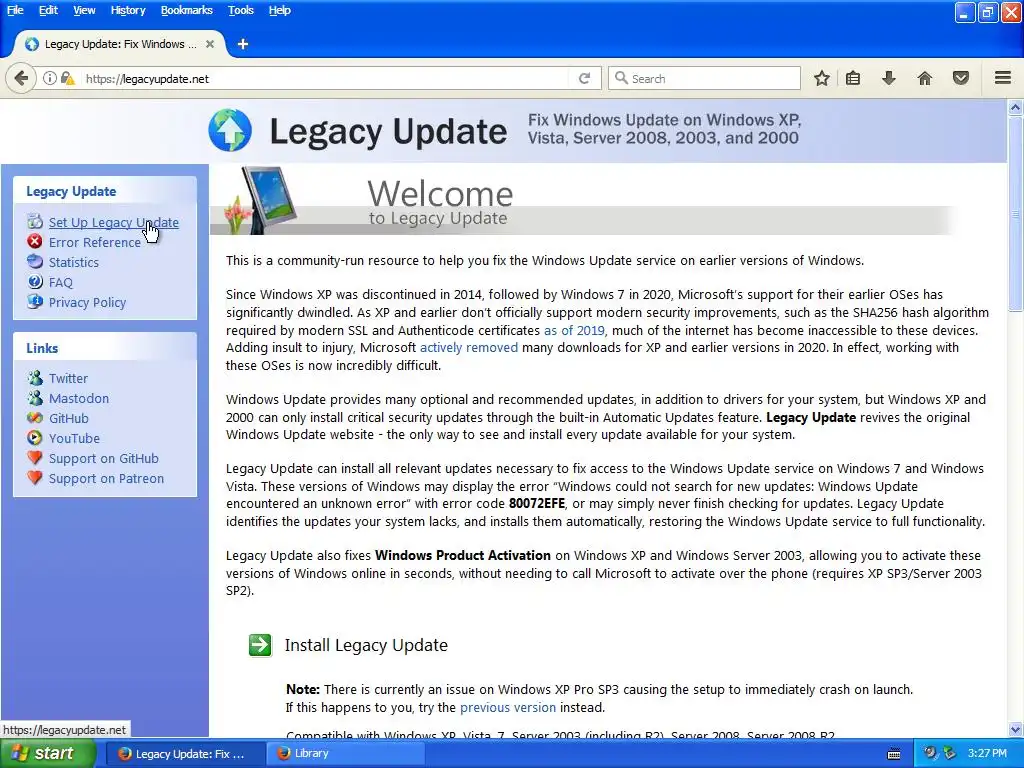1024x768 pixels.
Task: Click the vertical scrollbar thumb
Action: pyautogui.click(x=1015, y=214)
